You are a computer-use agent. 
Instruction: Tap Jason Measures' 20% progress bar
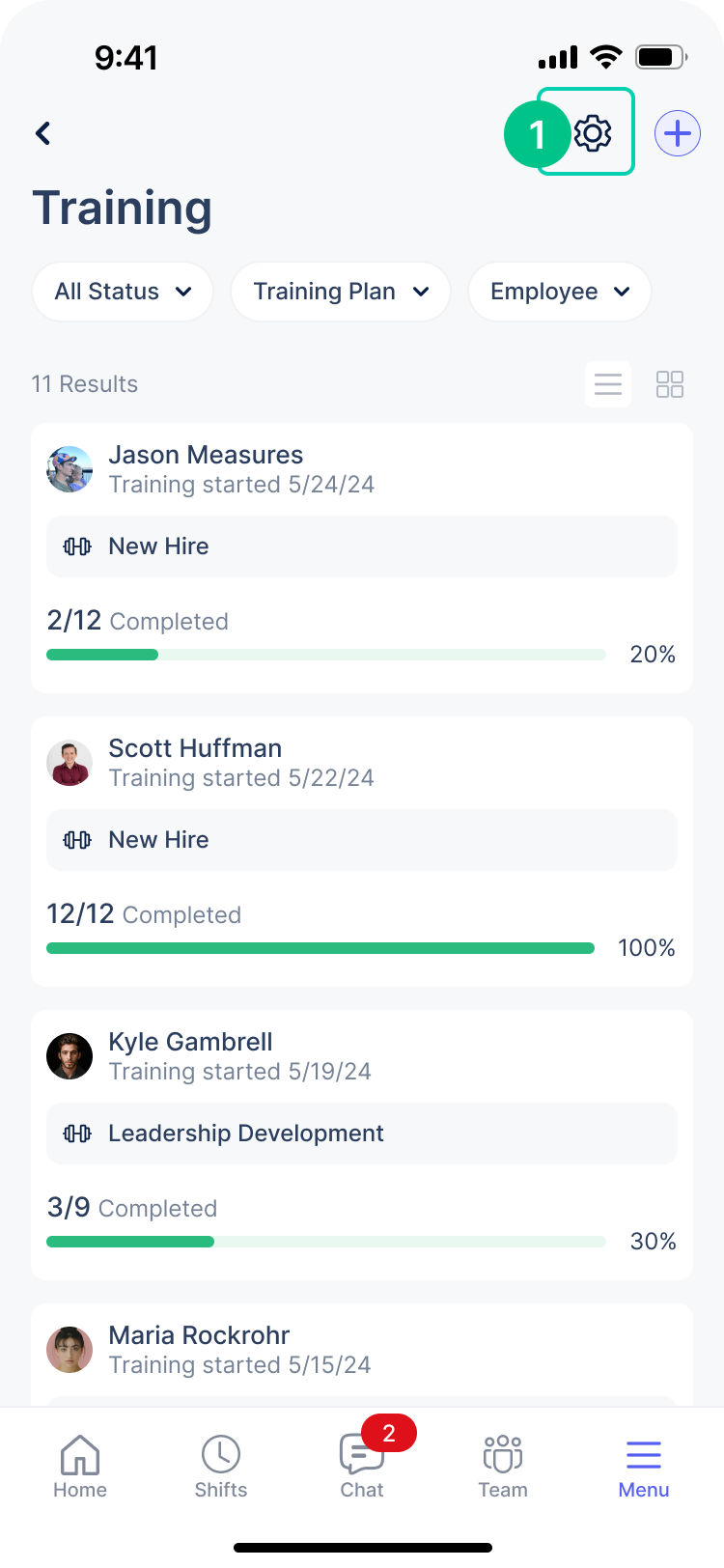point(326,655)
